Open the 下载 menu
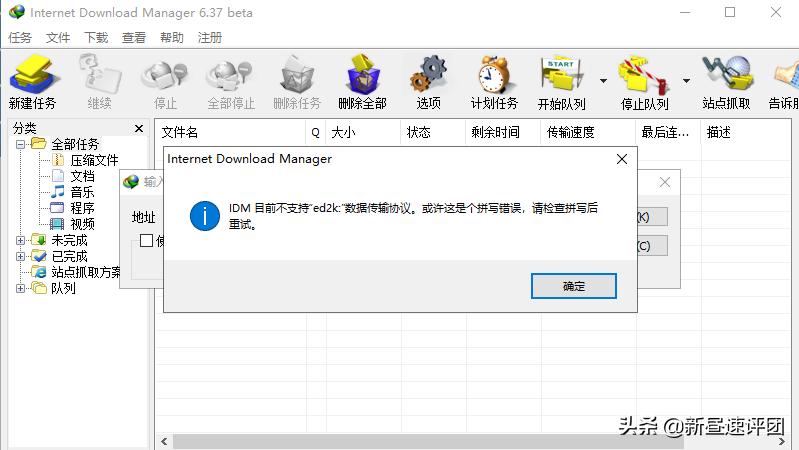Screen dimensions: 799x450 tap(96, 37)
